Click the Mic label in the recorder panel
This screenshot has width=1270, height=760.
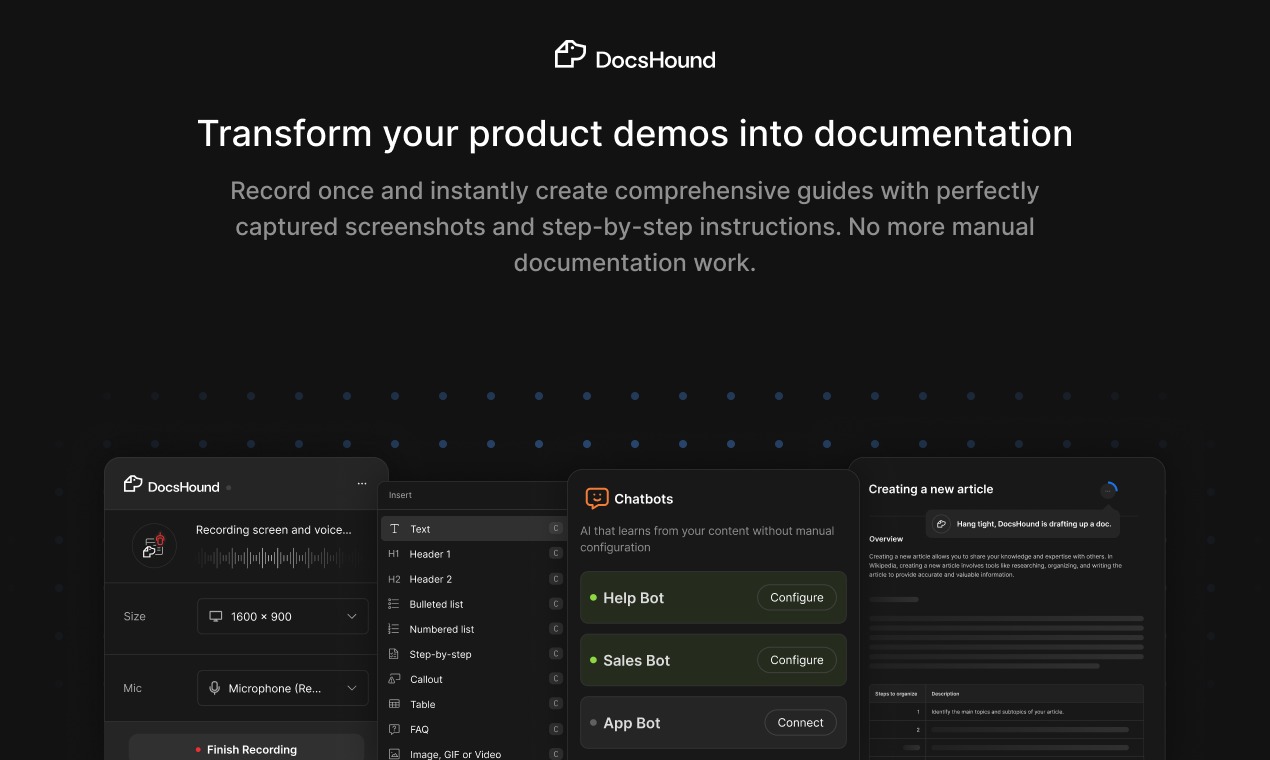[x=133, y=688]
